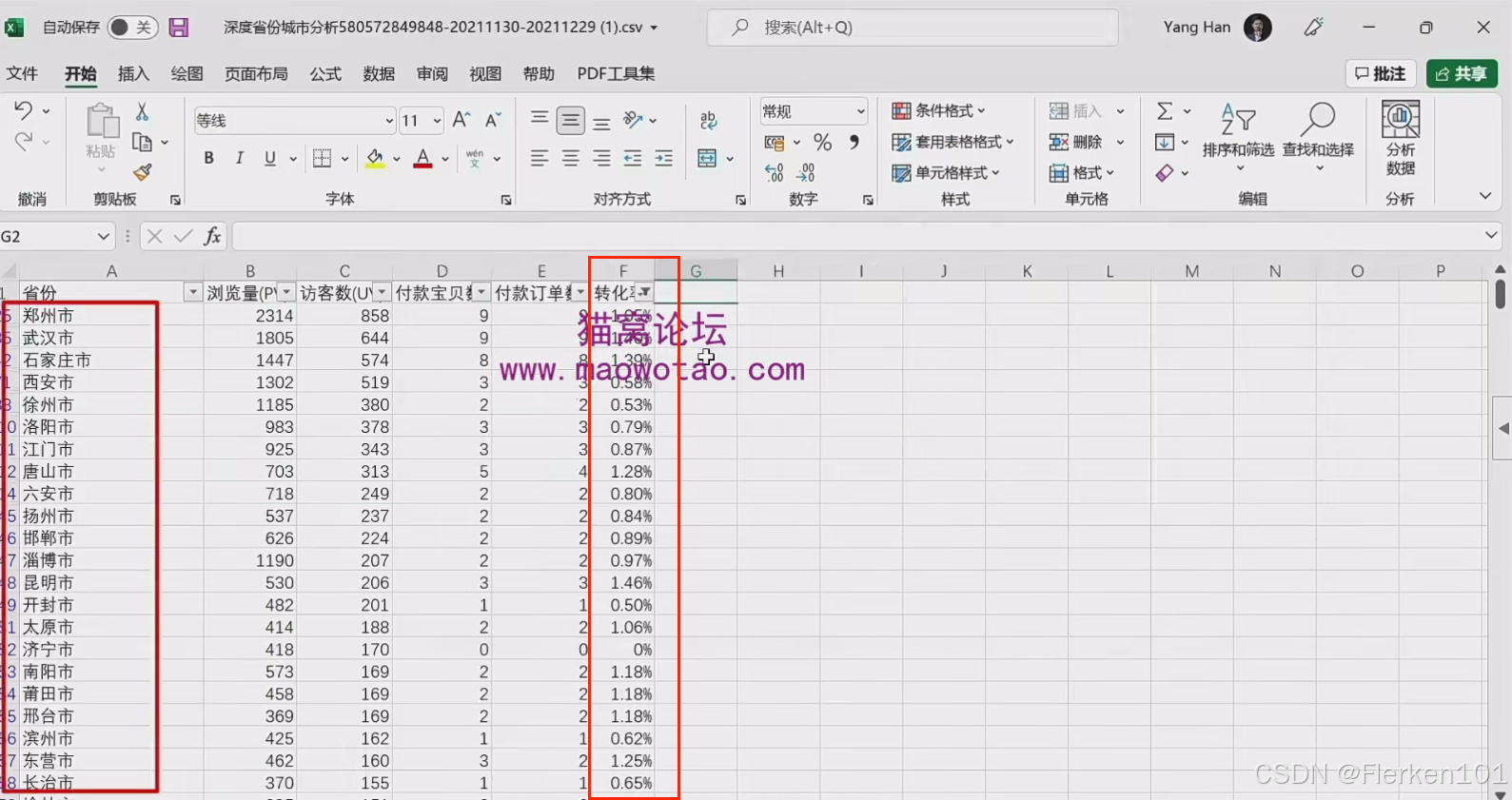Click the Top Align icon
Screen dimensions: 1512x800
[540, 120]
